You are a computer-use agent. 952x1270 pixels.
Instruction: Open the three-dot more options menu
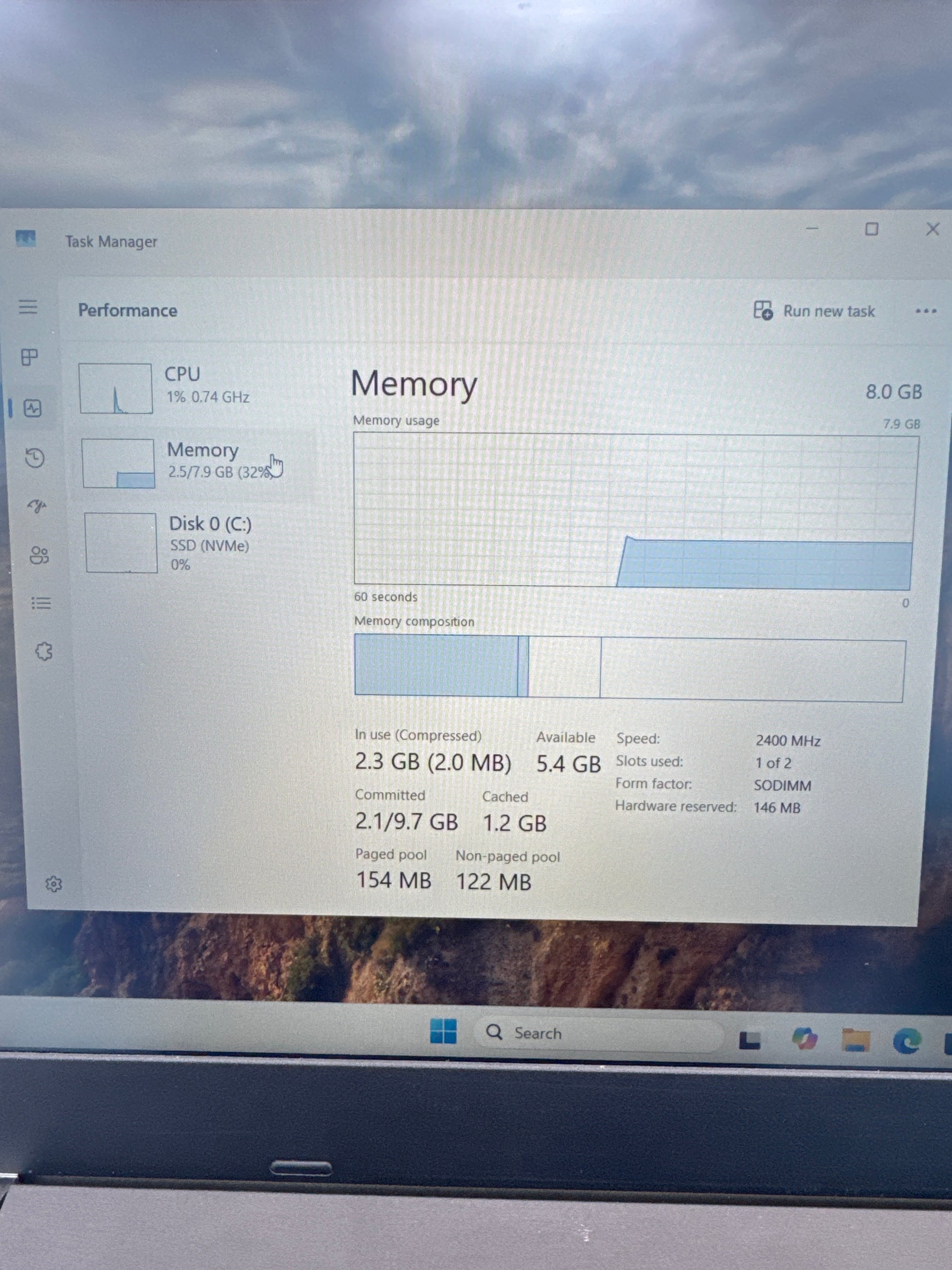click(x=925, y=311)
